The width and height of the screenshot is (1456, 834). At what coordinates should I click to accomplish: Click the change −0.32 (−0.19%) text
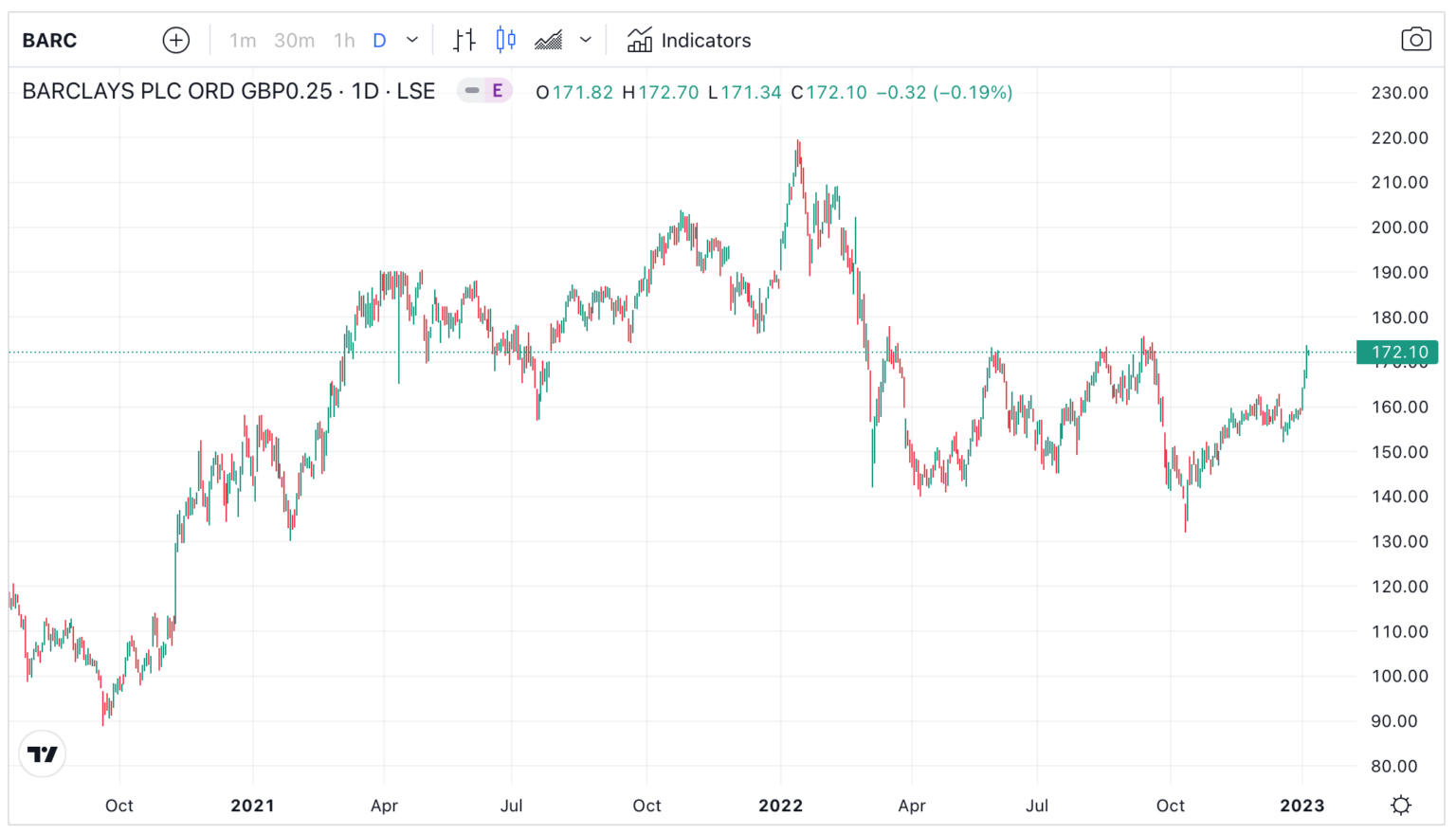point(944,93)
